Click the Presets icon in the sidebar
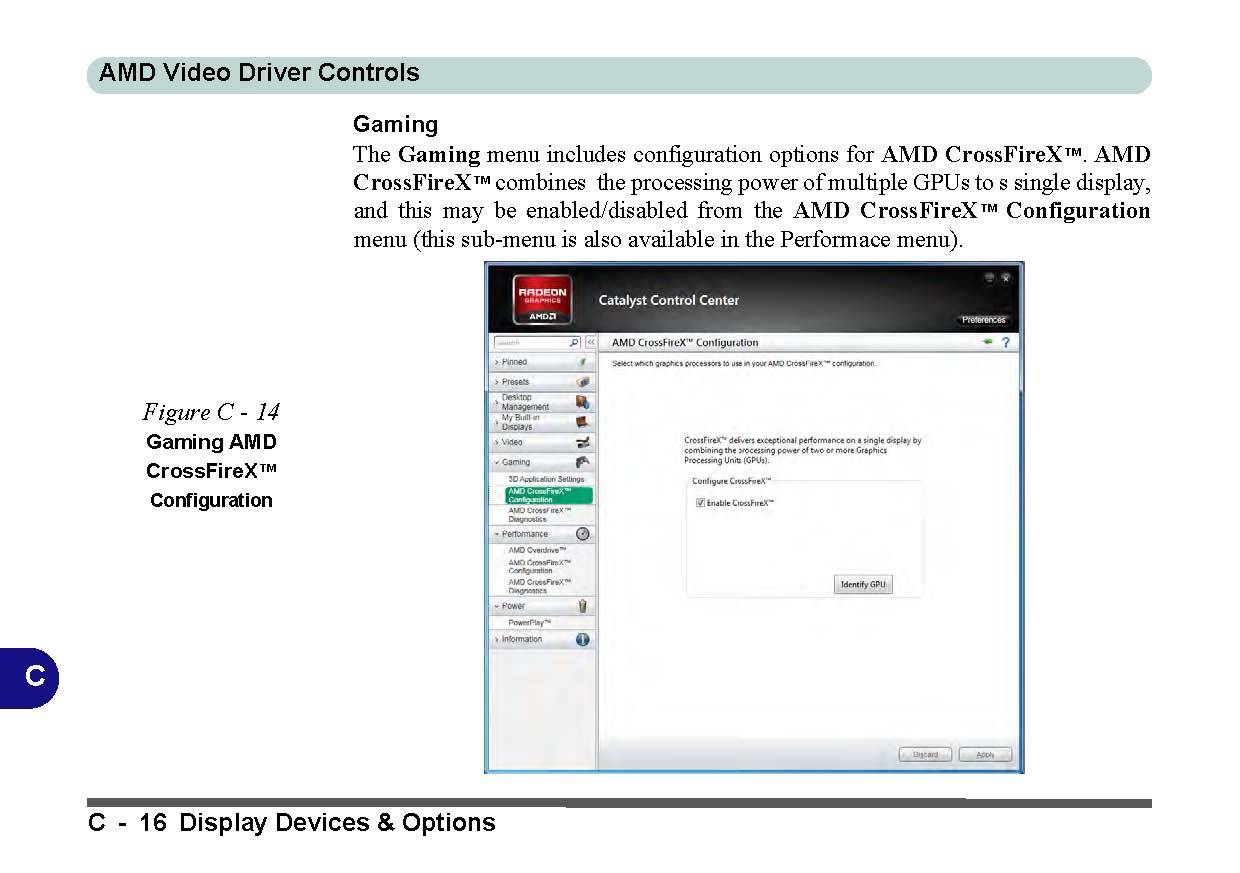 coord(583,382)
